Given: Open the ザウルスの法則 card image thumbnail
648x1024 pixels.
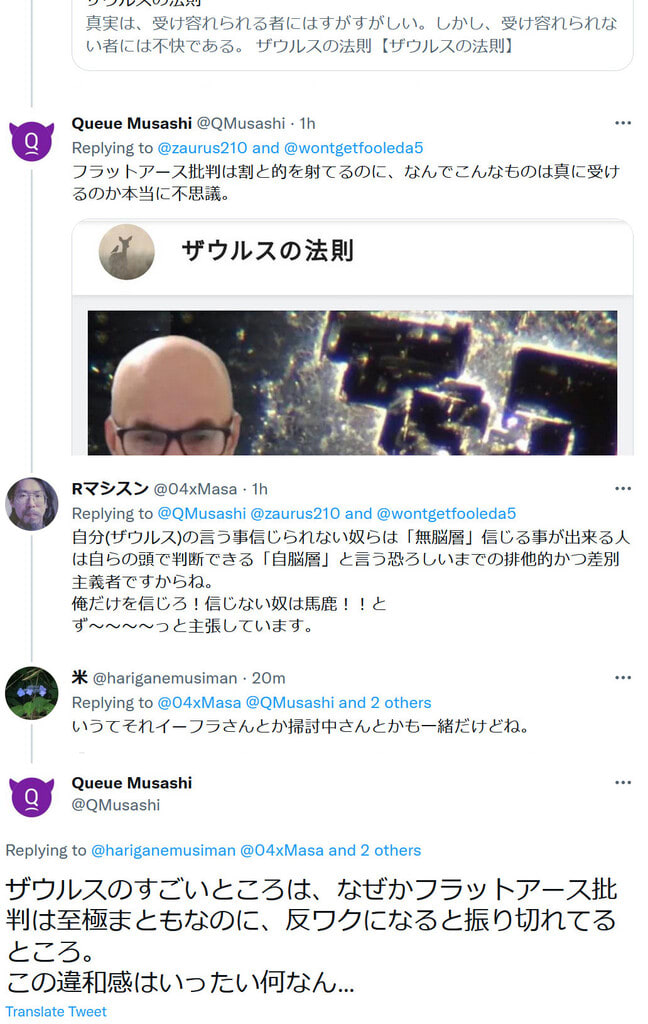Looking at the screenshot, I should click(352, 383).
